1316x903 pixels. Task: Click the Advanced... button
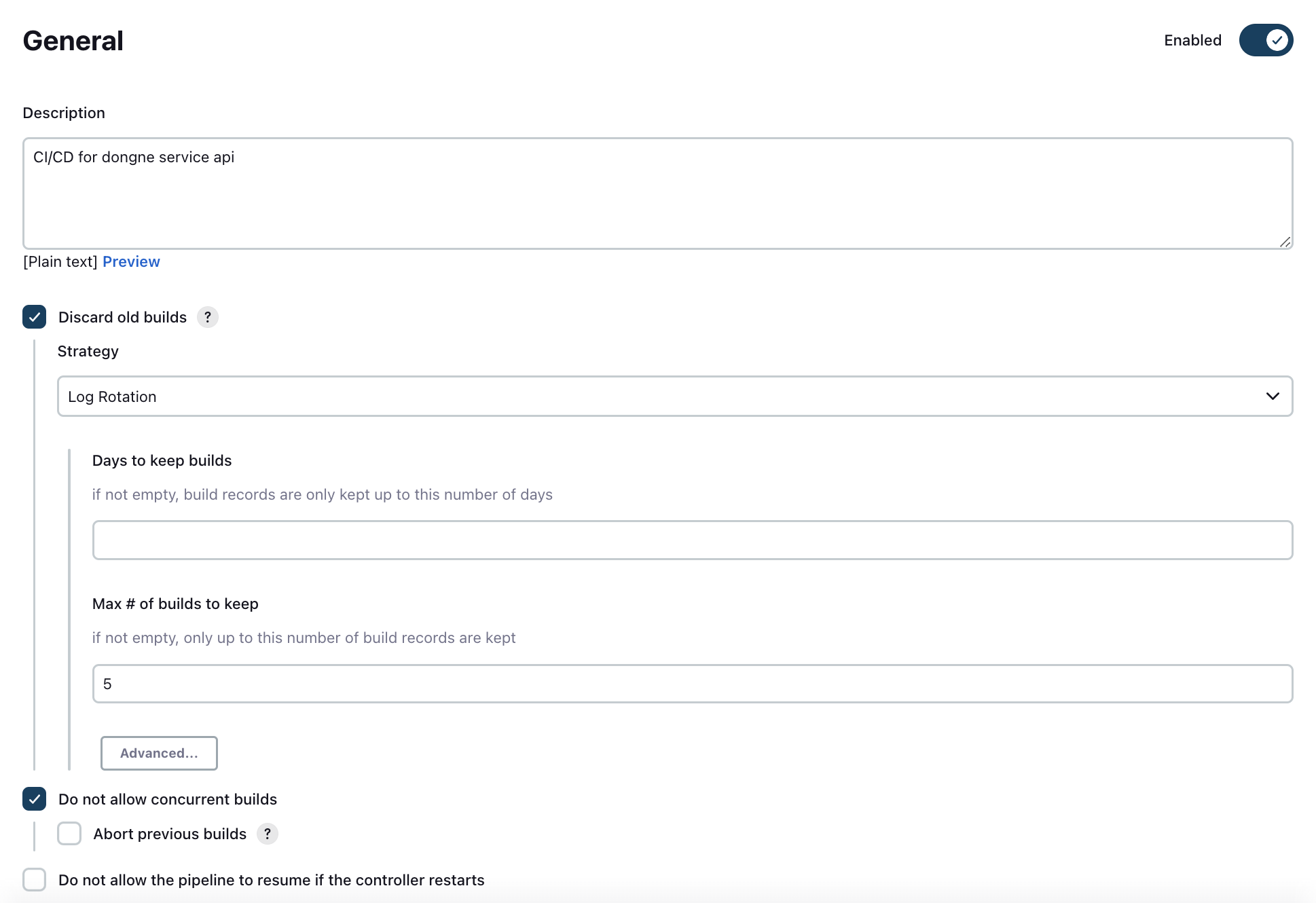tap(159, 753)
